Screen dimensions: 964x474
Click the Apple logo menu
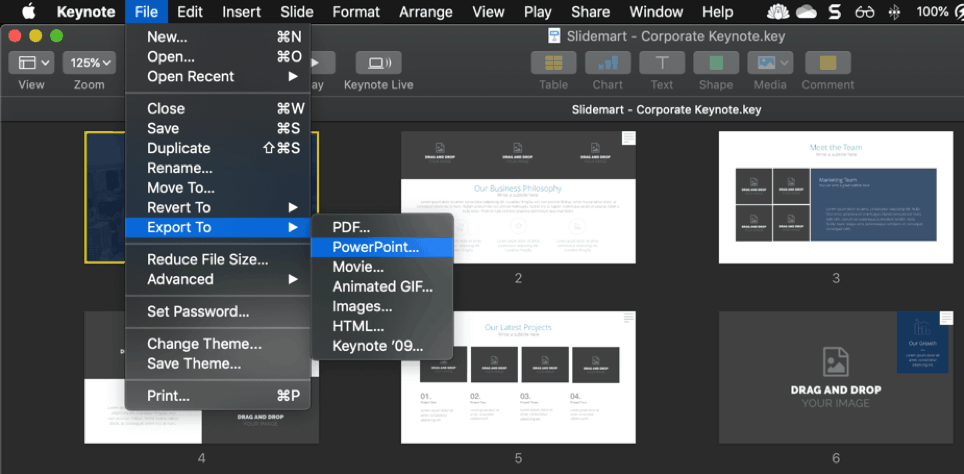29,12
